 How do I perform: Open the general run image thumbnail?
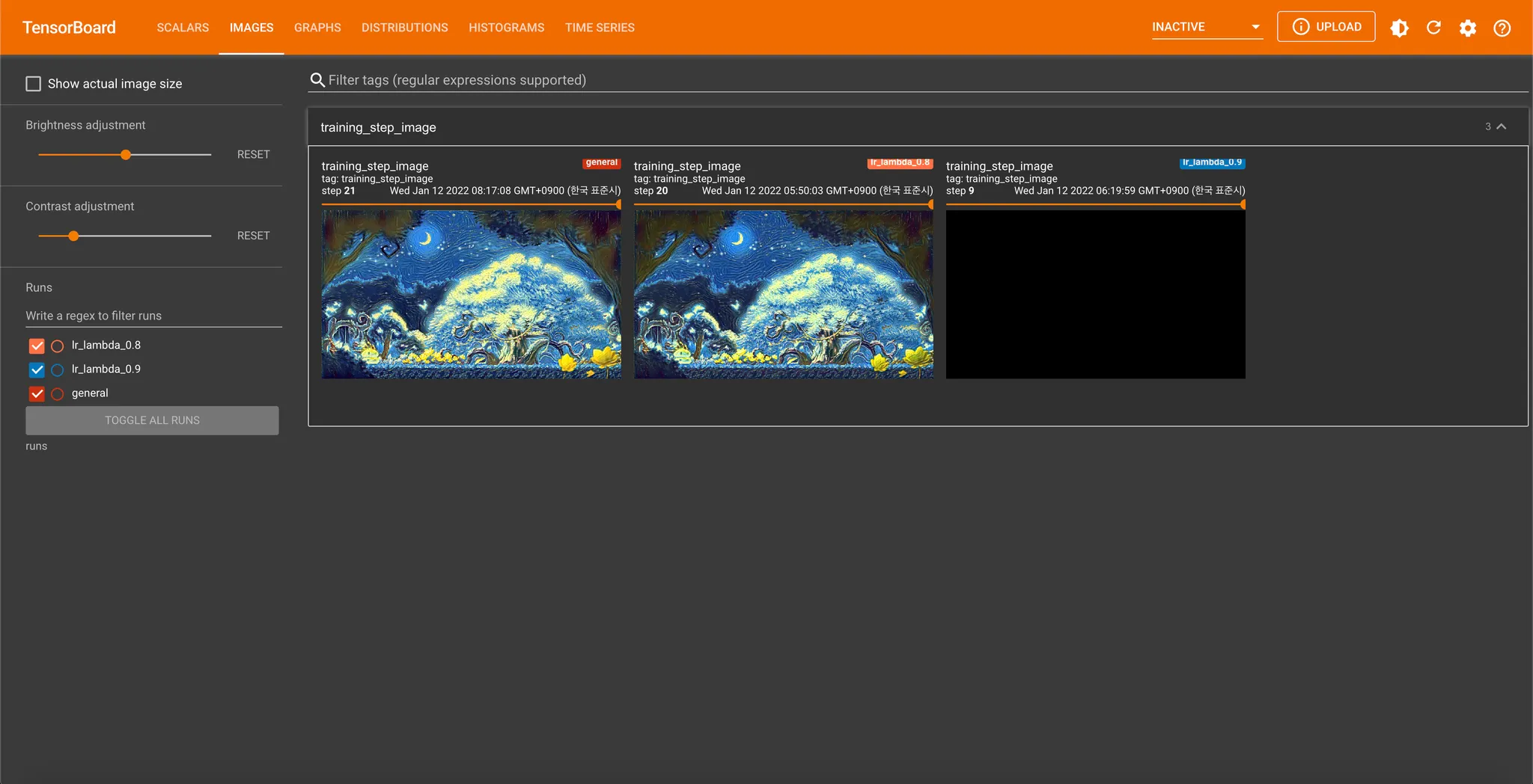471,294
